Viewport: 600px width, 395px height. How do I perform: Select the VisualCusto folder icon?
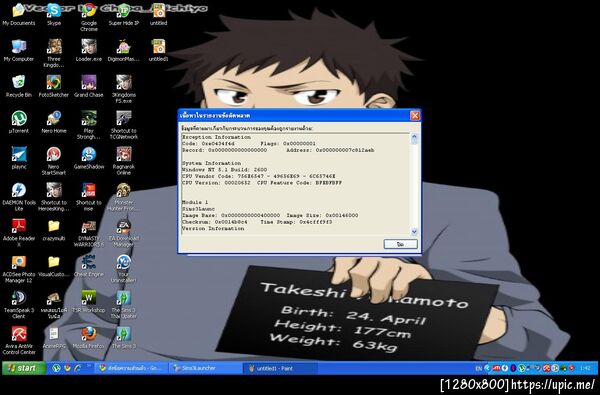(54, 266)
